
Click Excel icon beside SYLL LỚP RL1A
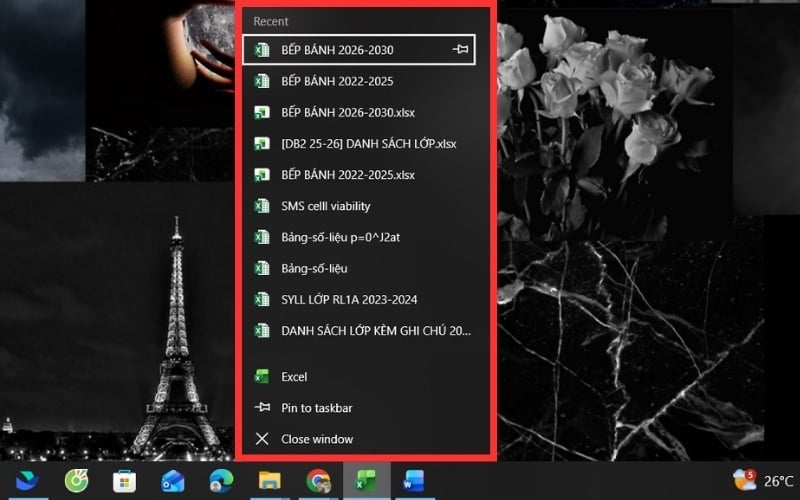click(x=262, y=299)
